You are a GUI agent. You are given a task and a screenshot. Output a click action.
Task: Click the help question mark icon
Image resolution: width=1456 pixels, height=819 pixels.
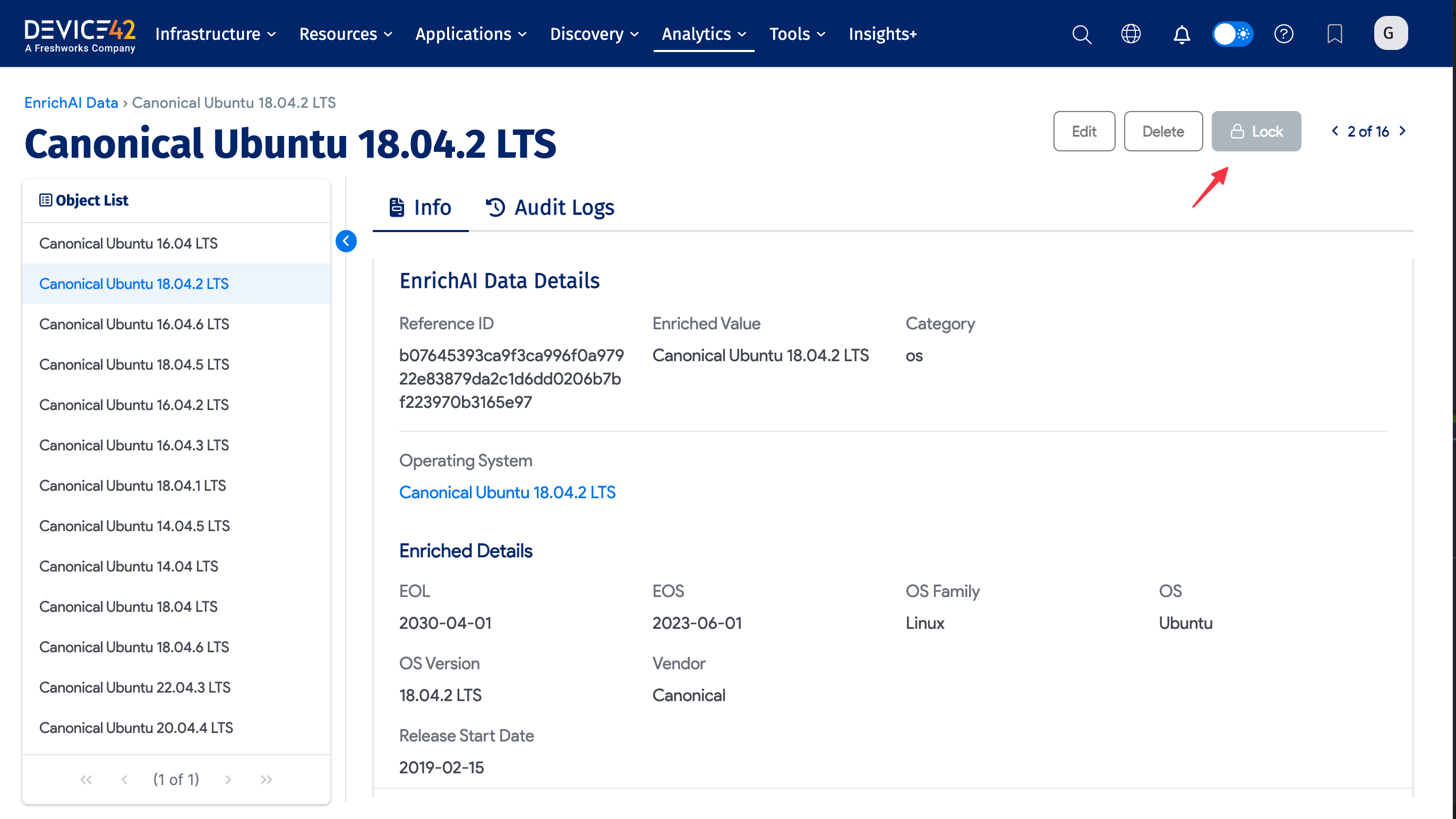(1283, 34)
